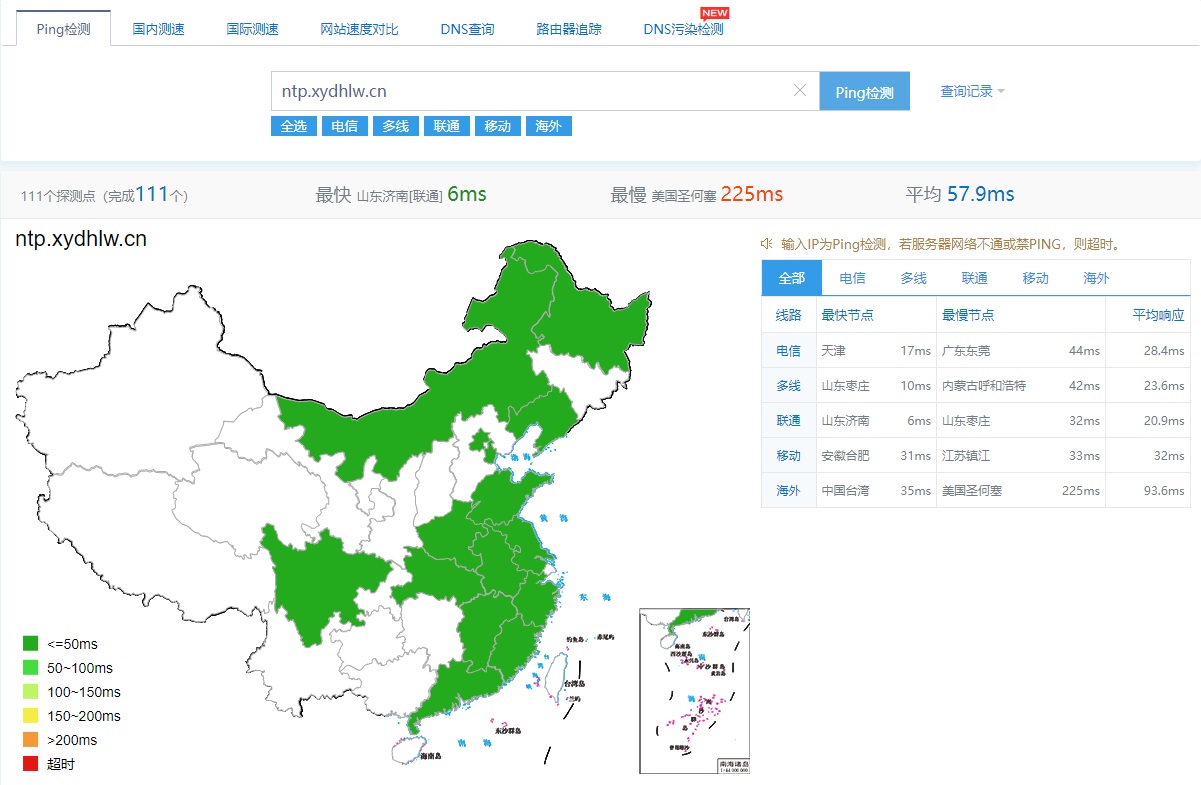The image size is (1201, 785).
Task: Click the 93.6ms average response cell
Action: pyautogui.click(x=1163, y=491)
